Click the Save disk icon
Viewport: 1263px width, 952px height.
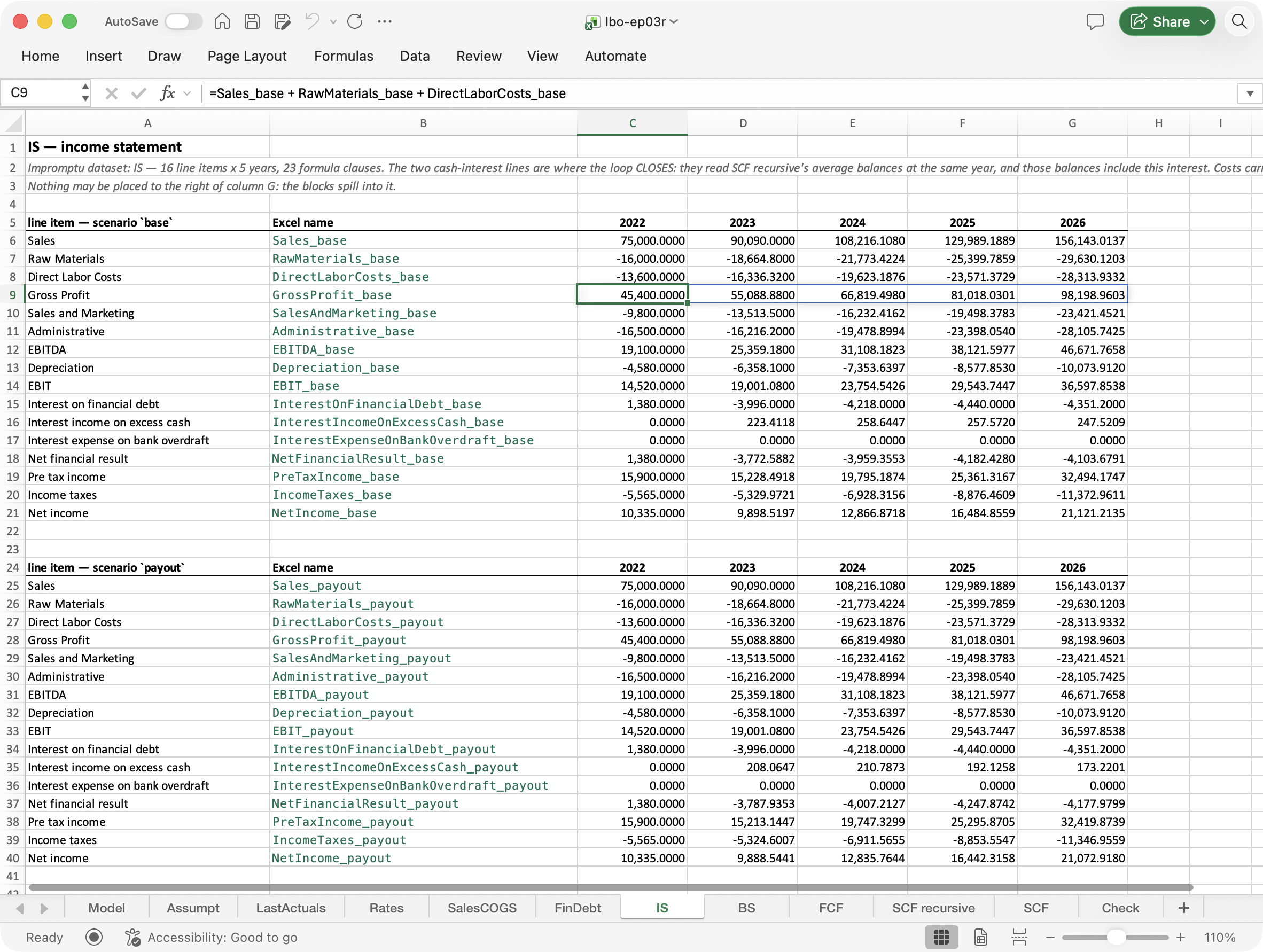(252, 22)
